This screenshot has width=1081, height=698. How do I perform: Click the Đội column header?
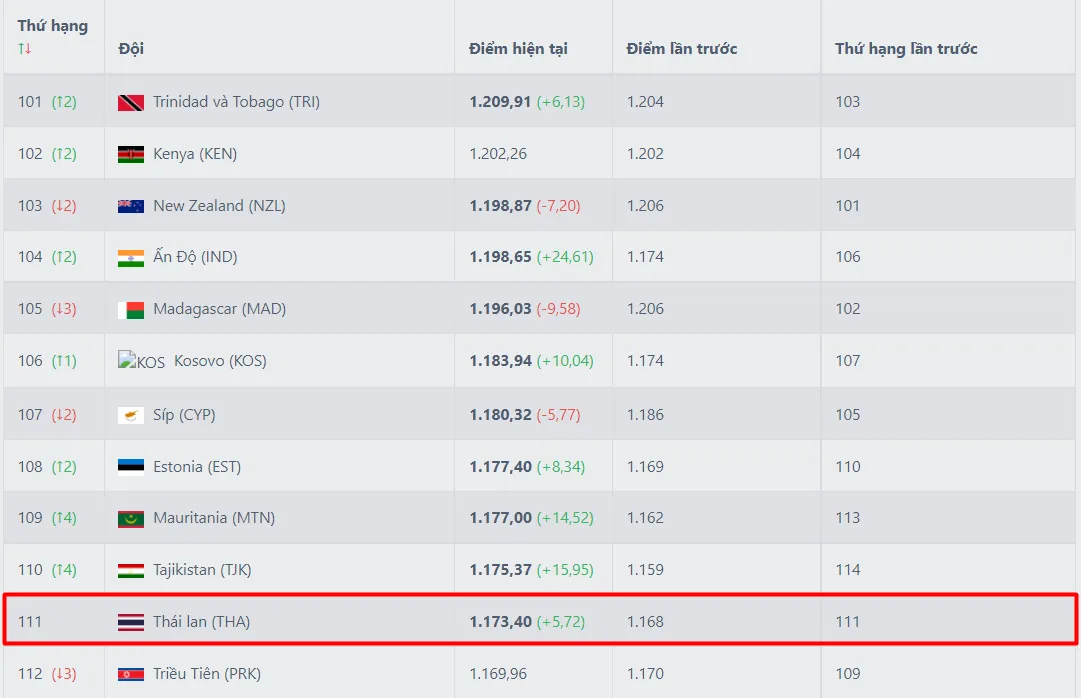[x=131, y=49]
